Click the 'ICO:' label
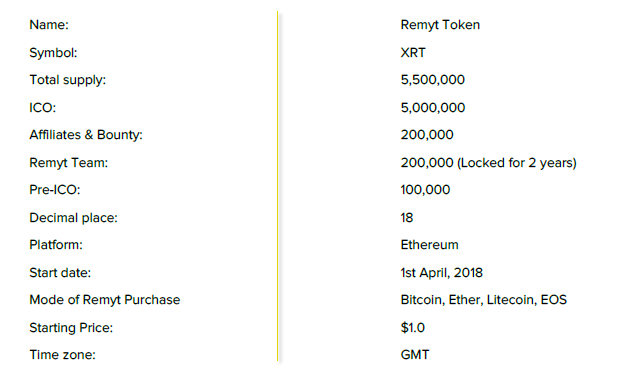This screenshot has height=379, width=624. click(43, 107)
